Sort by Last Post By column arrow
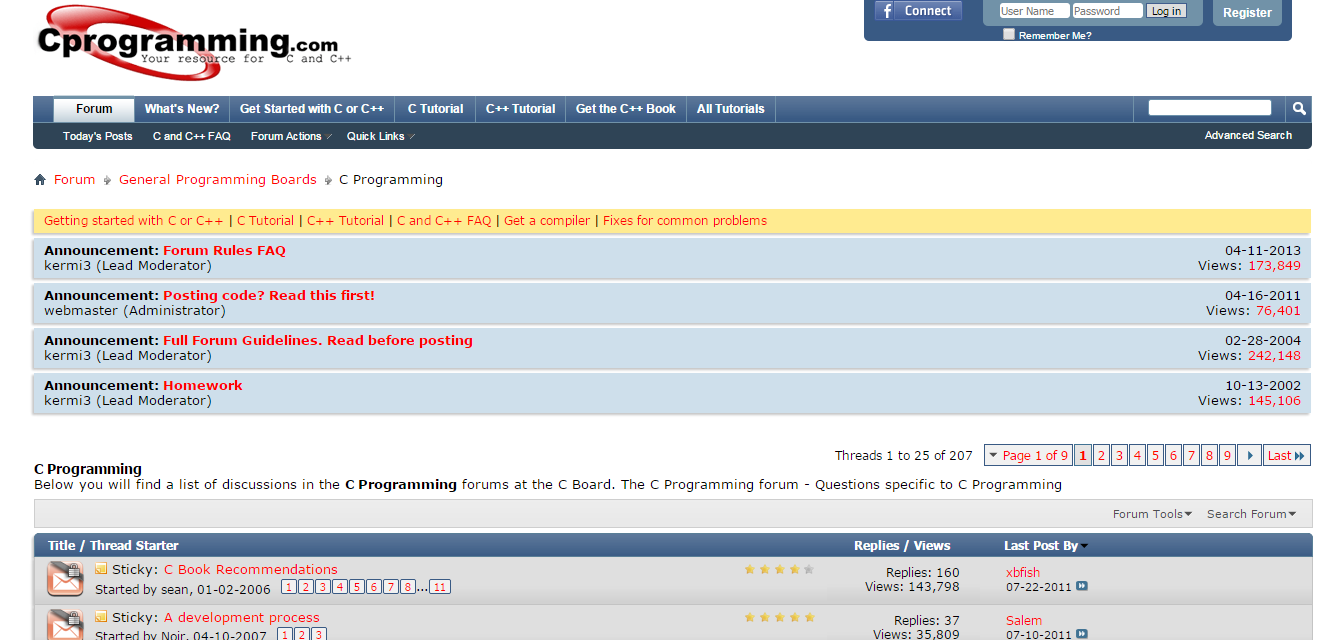This screenshot has height=640, width=1336. point(1085,546)
